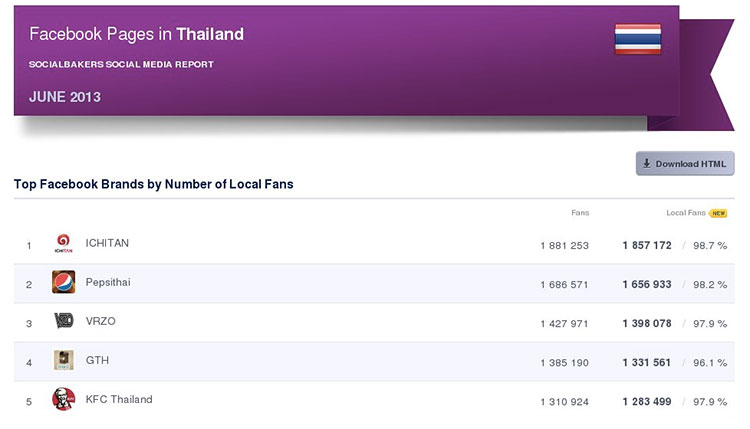Screen dimensions: 750x429
Task: Select KFC Thailand fans count 1 310 924
Action: click(x=564, y=402)
